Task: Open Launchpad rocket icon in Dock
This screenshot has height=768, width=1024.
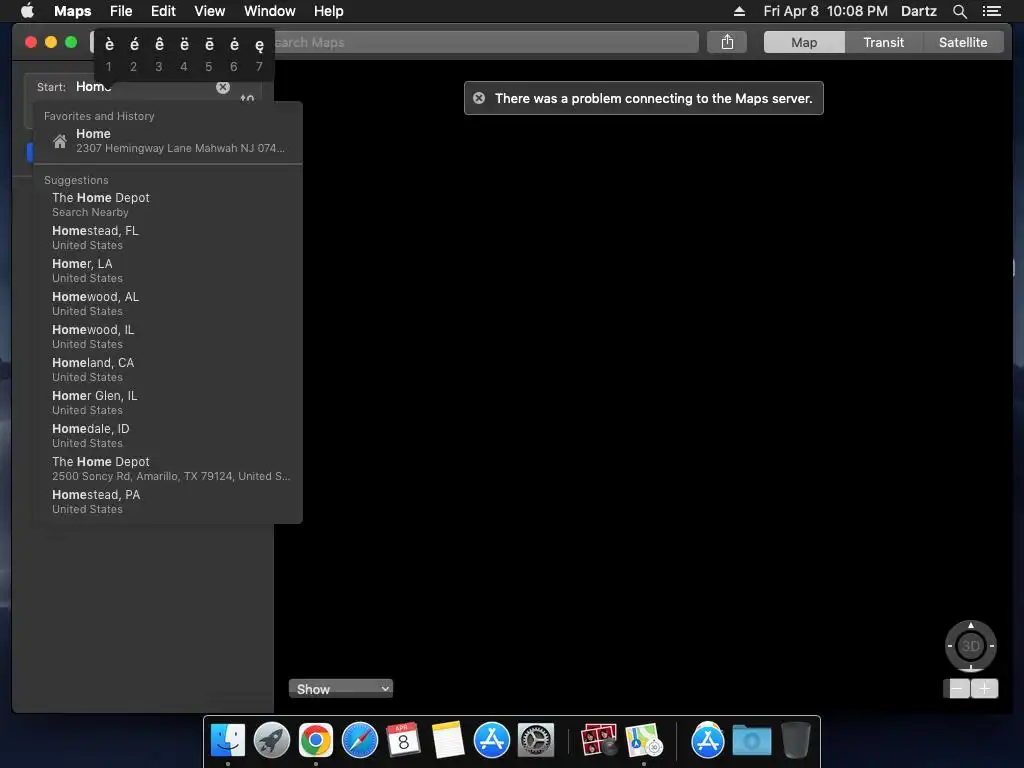Action: click(272, 741)
